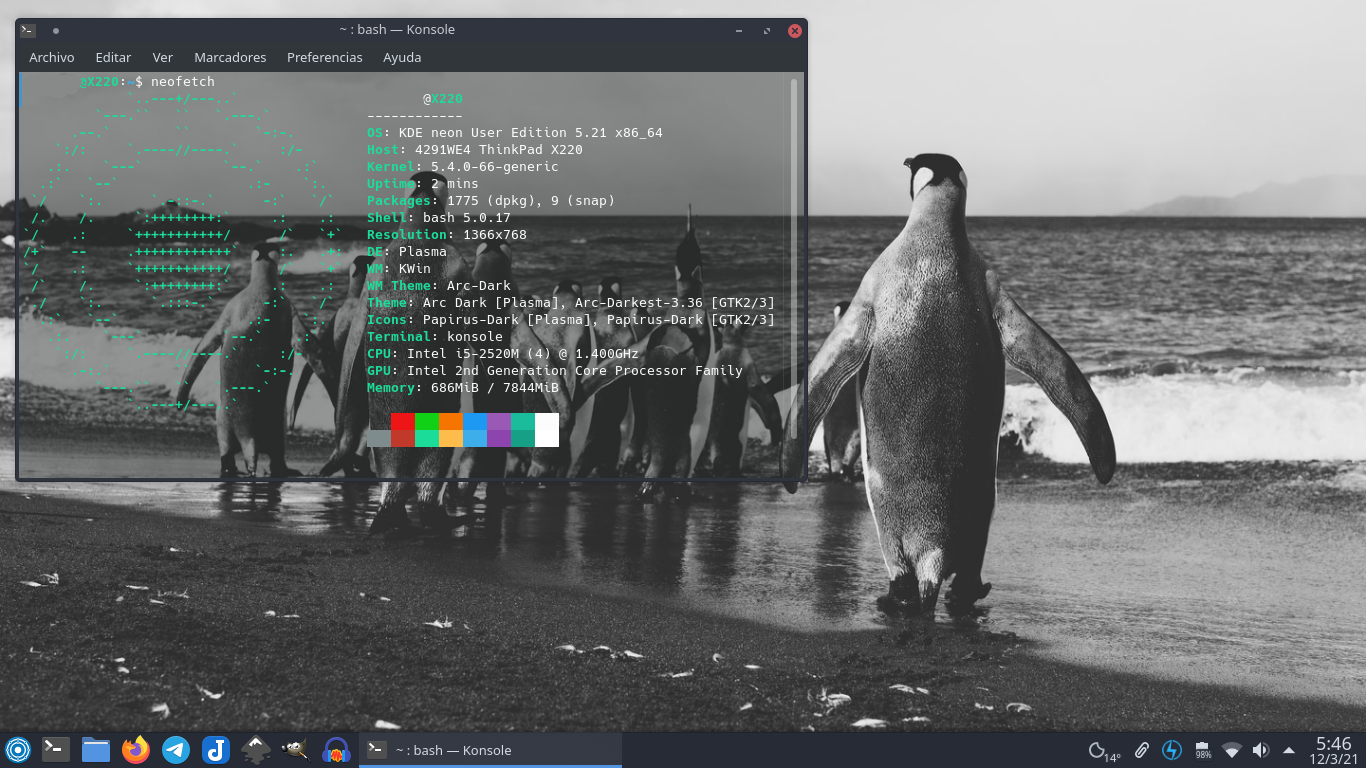Click the gray palette block

point(379,438)
